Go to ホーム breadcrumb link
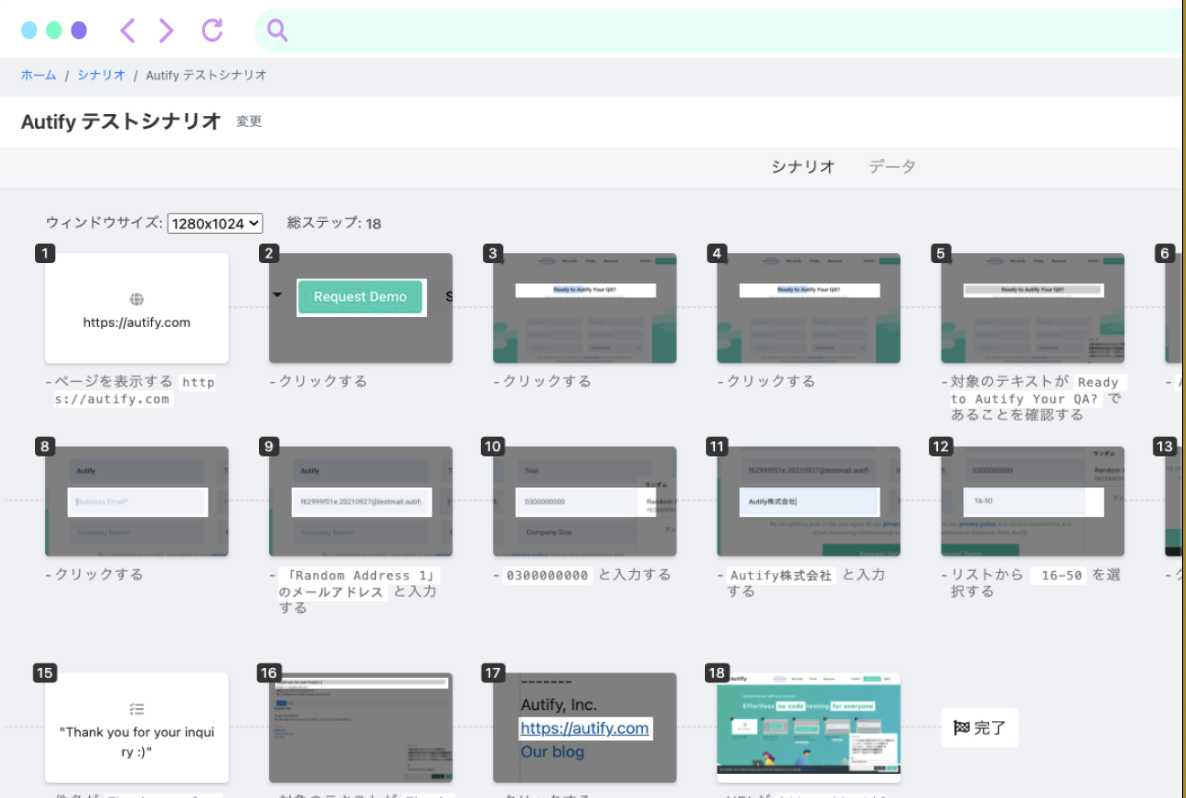 click(x=38, y=75)
